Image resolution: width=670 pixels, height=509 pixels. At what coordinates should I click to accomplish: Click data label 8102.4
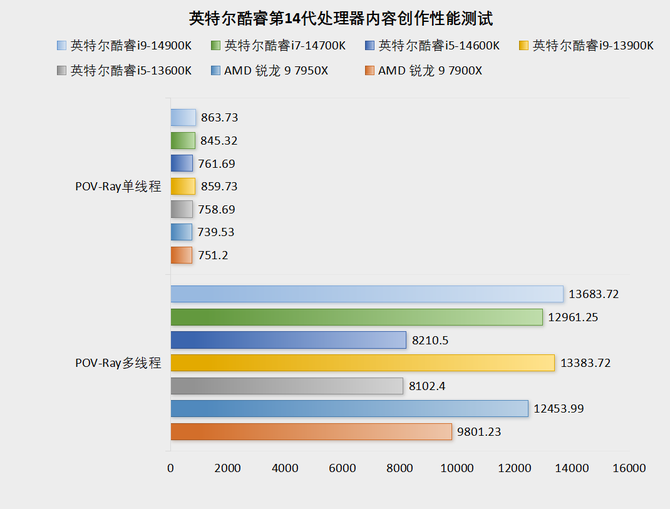(427, 386)
